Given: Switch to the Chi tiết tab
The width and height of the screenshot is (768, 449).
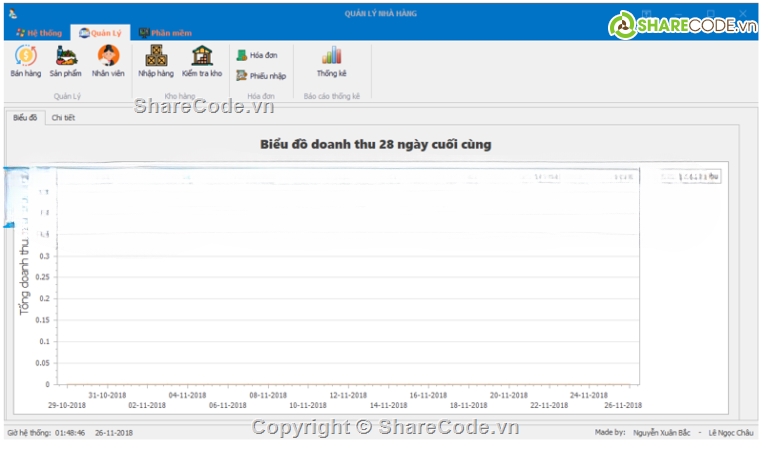Looking at the screenshot, I should (x=63, y=118).
